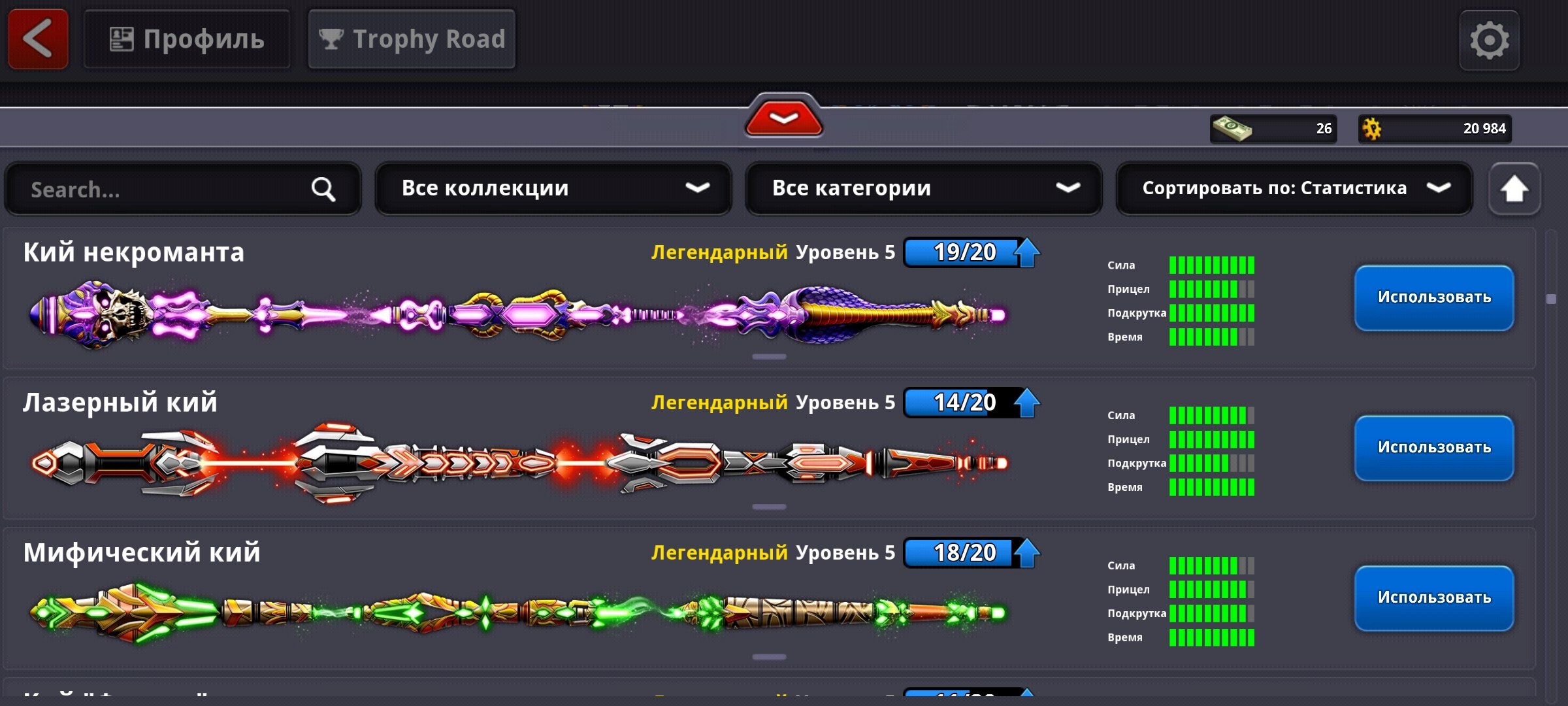1568x706 pixels.
Task: Open the Все коллекции dropdown
Action: [x=553, y=188]
